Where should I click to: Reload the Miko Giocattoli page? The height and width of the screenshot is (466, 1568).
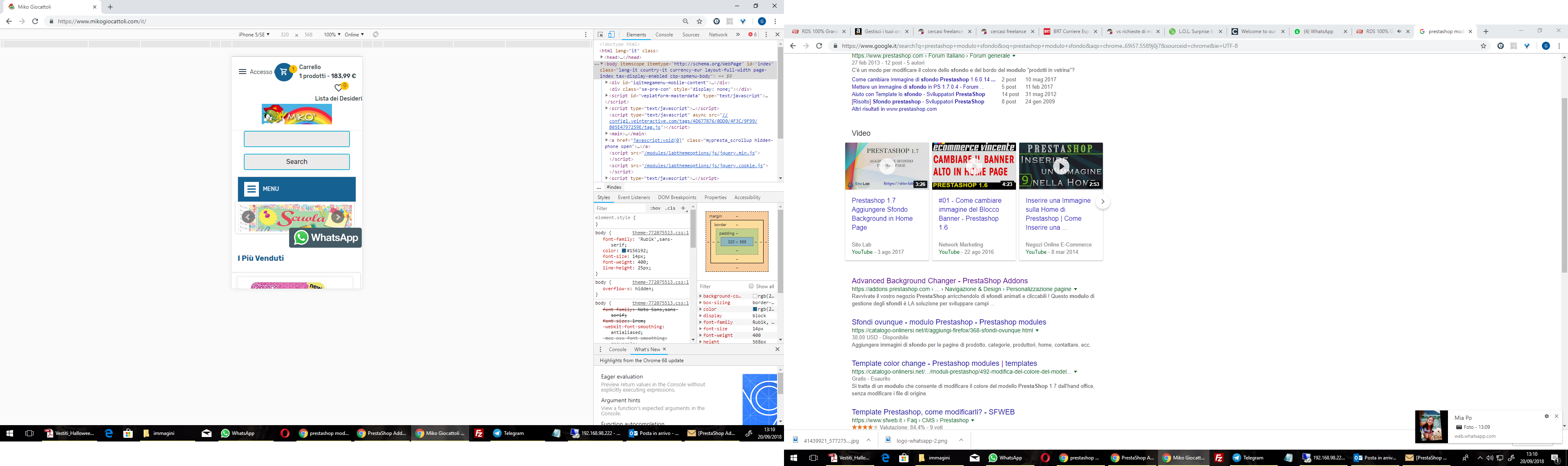coord(35,21)
